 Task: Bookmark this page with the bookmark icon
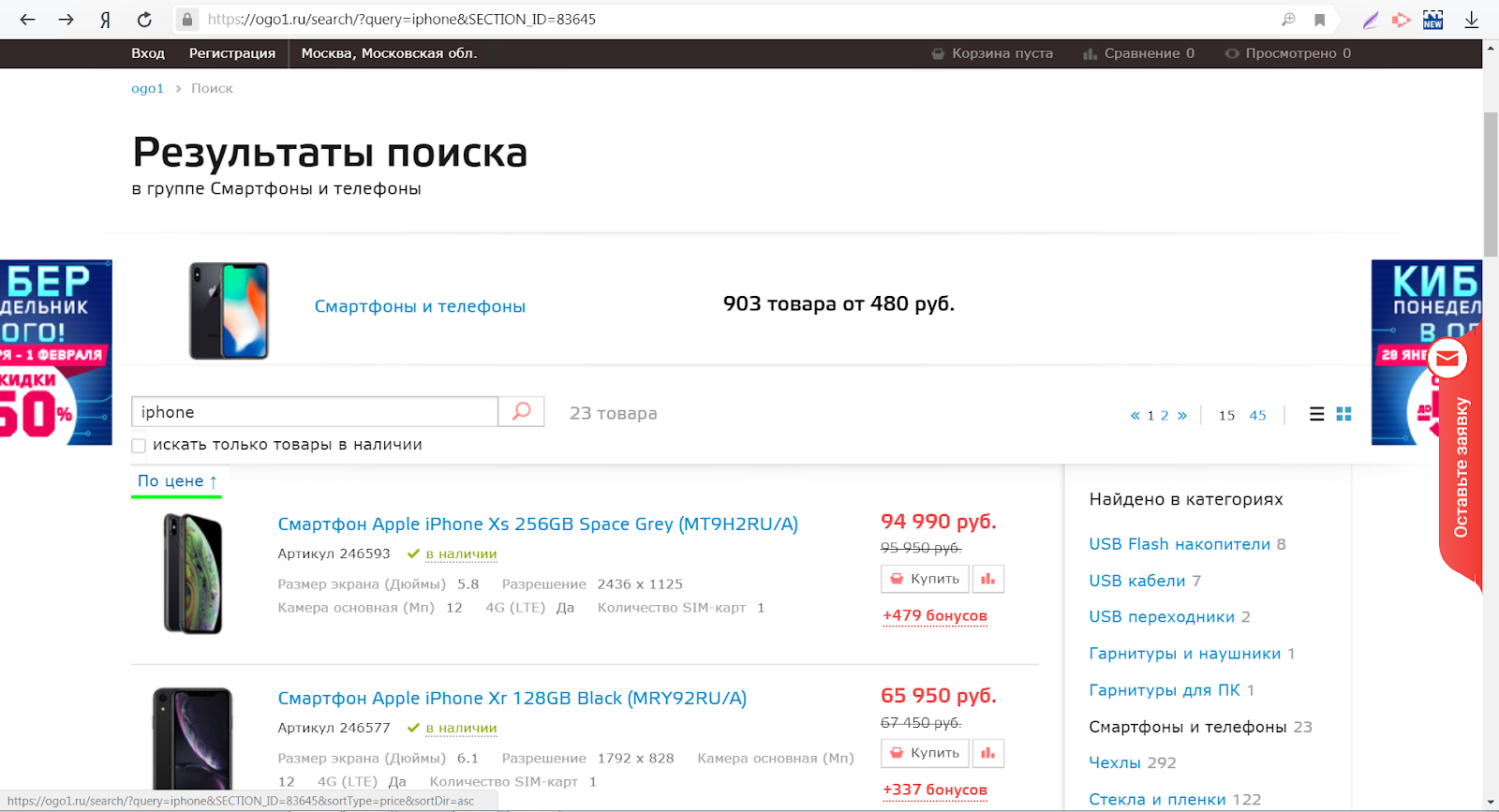coord(1319,20)
